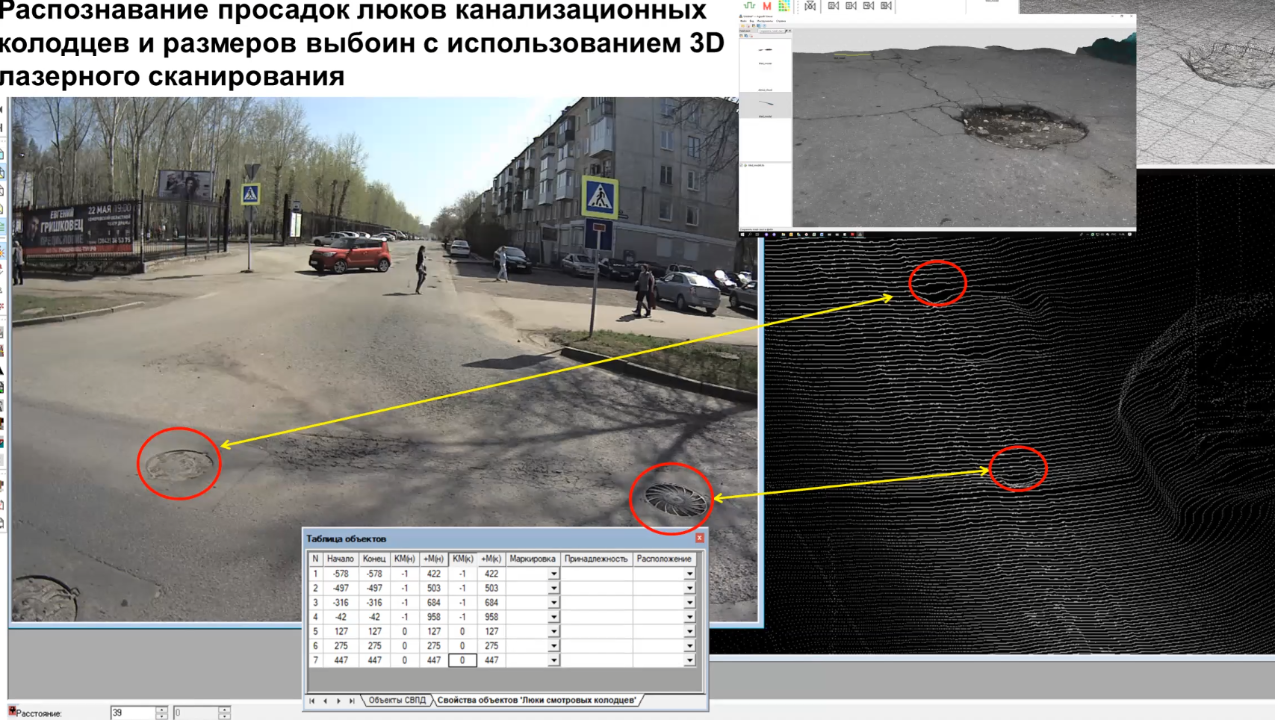Expand Маркировка dropdown in row 7

pos(553,661)
